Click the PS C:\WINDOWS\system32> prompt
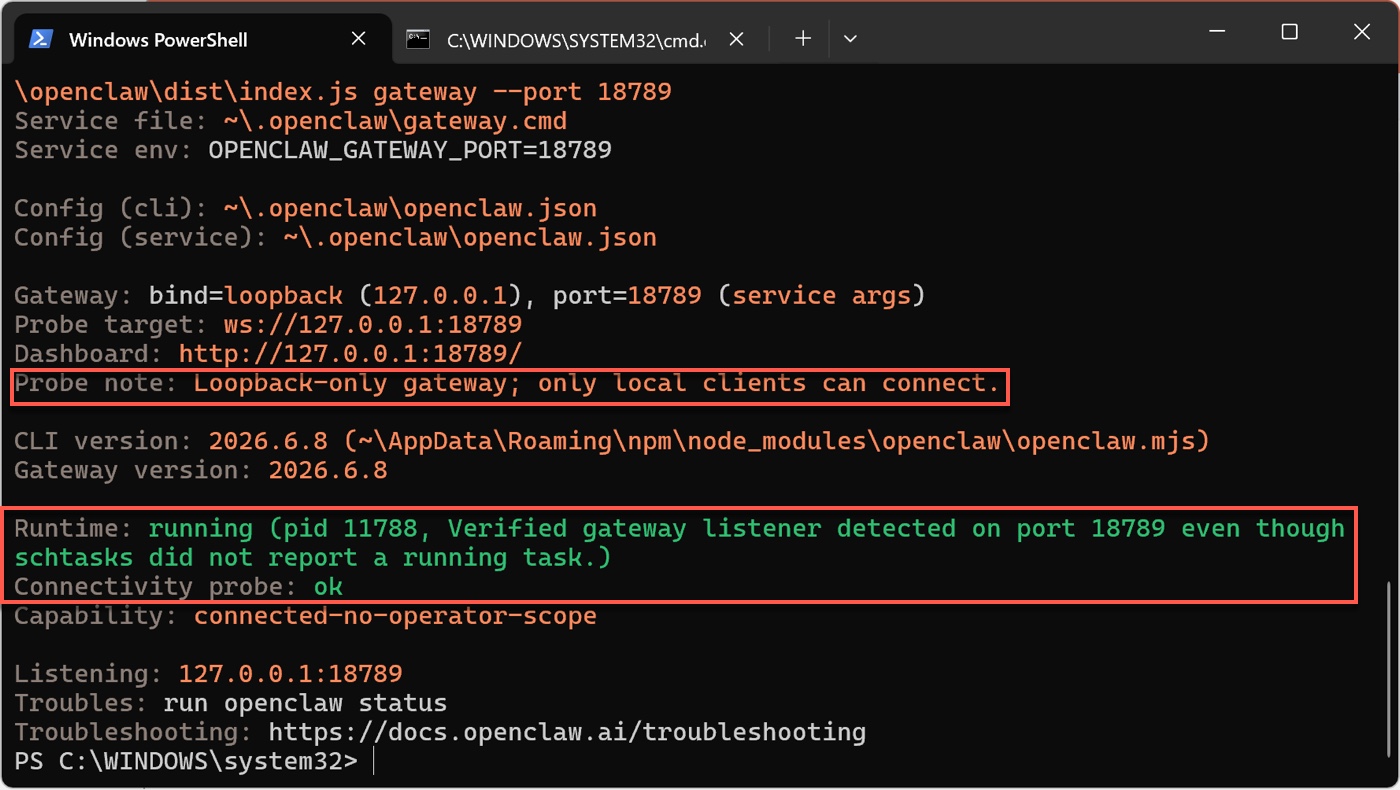The image size is (1400, 790). point(185,760)
